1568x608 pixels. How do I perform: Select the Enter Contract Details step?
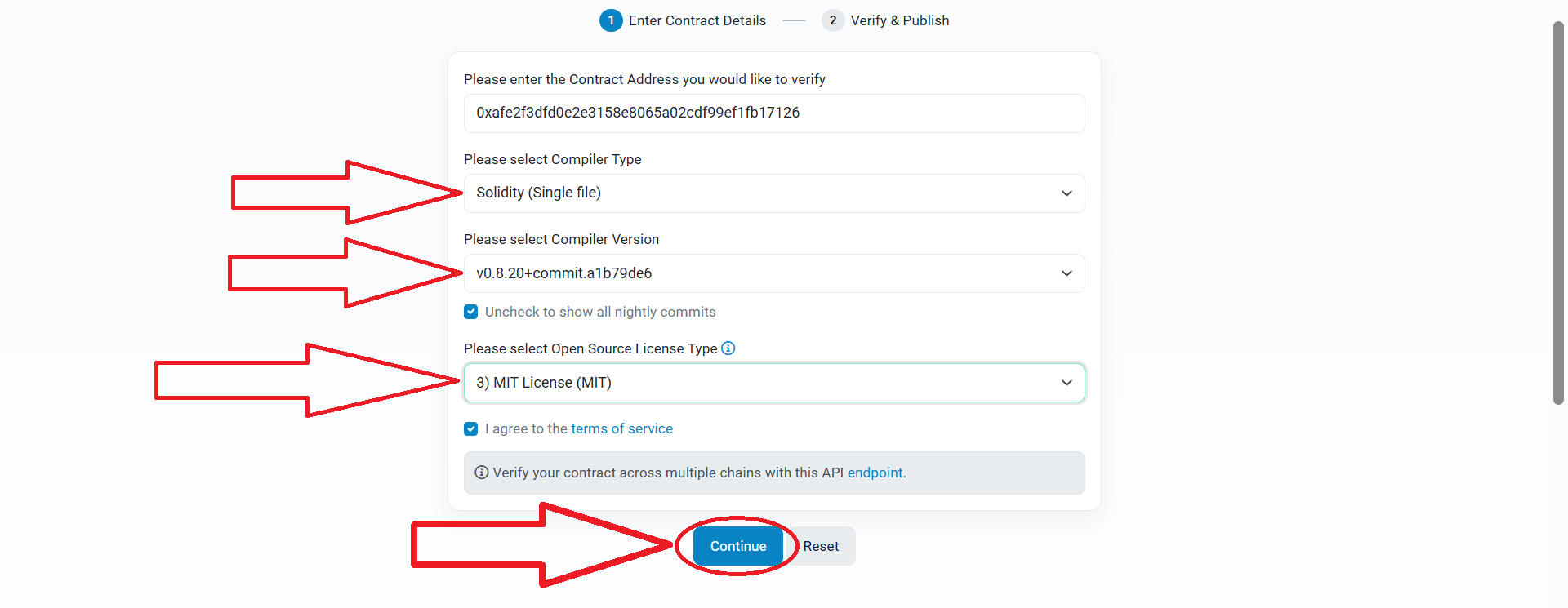coord(697,20)
